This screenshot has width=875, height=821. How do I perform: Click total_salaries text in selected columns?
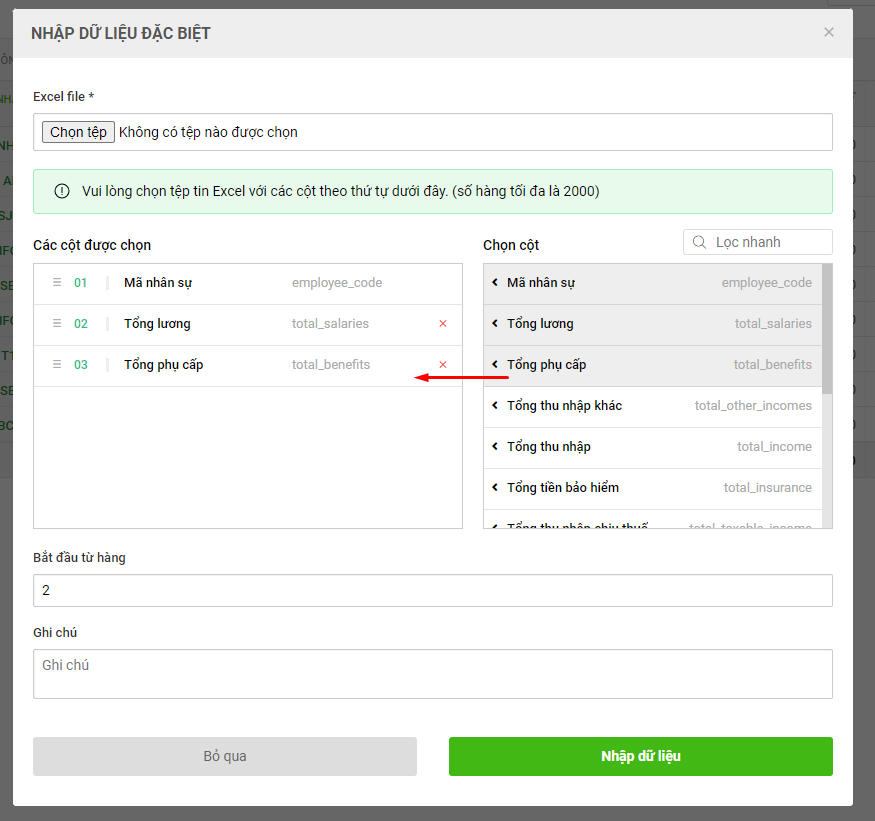tap(330, 324)
